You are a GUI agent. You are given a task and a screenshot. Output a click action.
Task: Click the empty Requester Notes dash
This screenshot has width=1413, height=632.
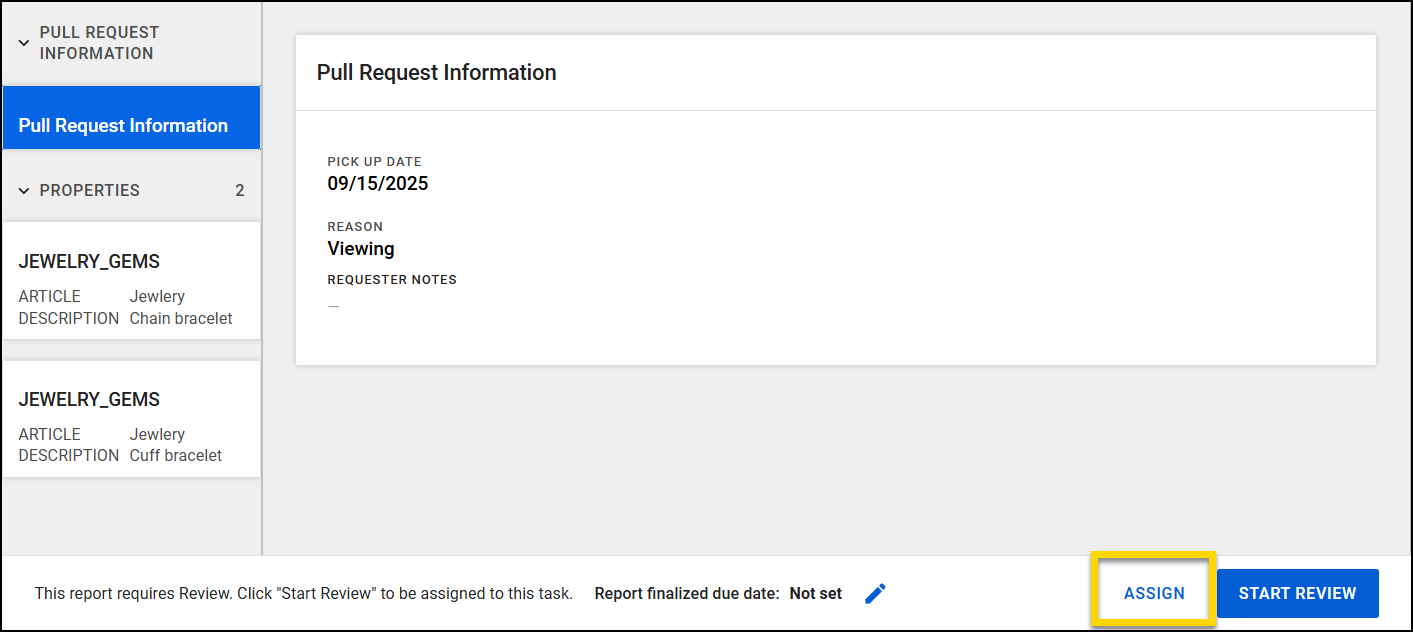[334, 306]
